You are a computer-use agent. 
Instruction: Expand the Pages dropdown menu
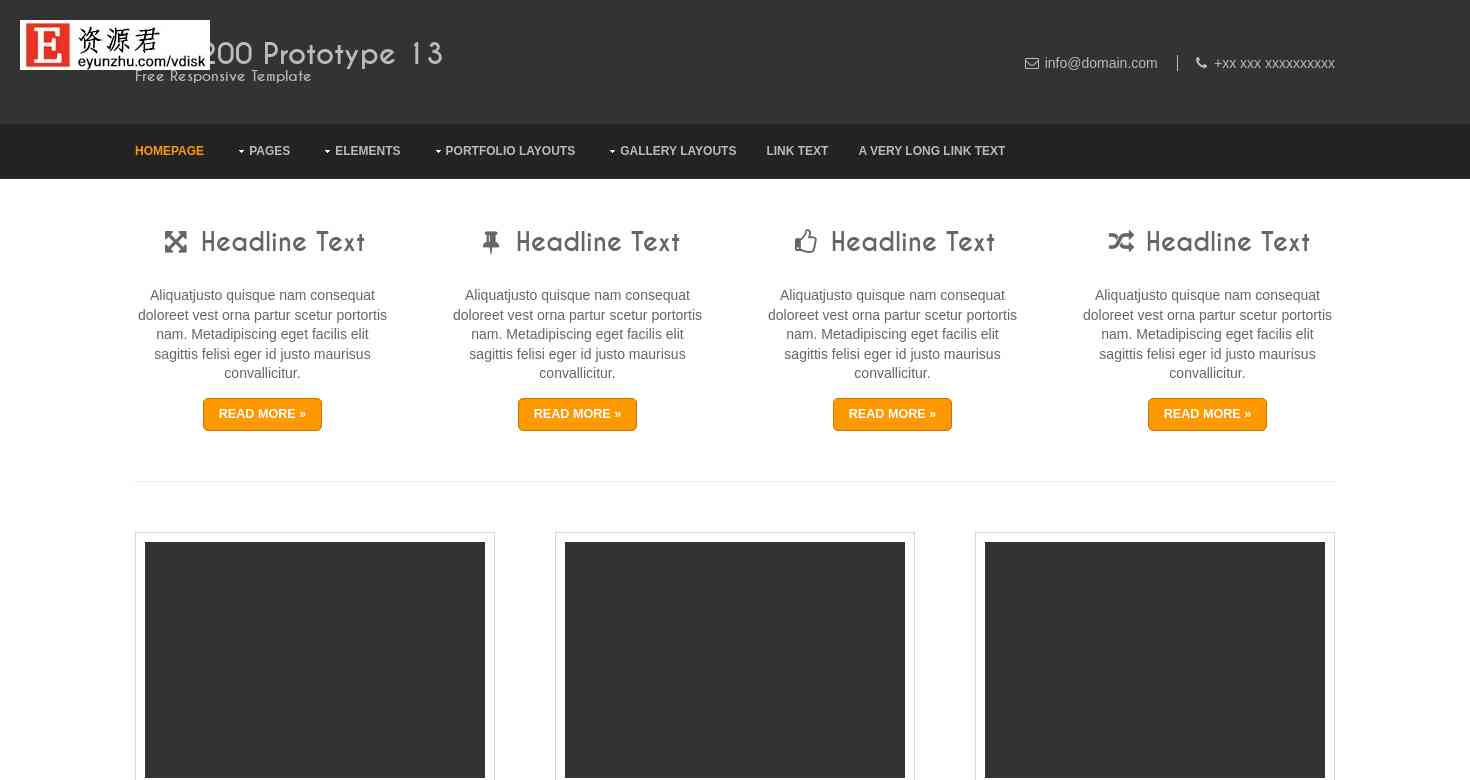click(264, 151)
